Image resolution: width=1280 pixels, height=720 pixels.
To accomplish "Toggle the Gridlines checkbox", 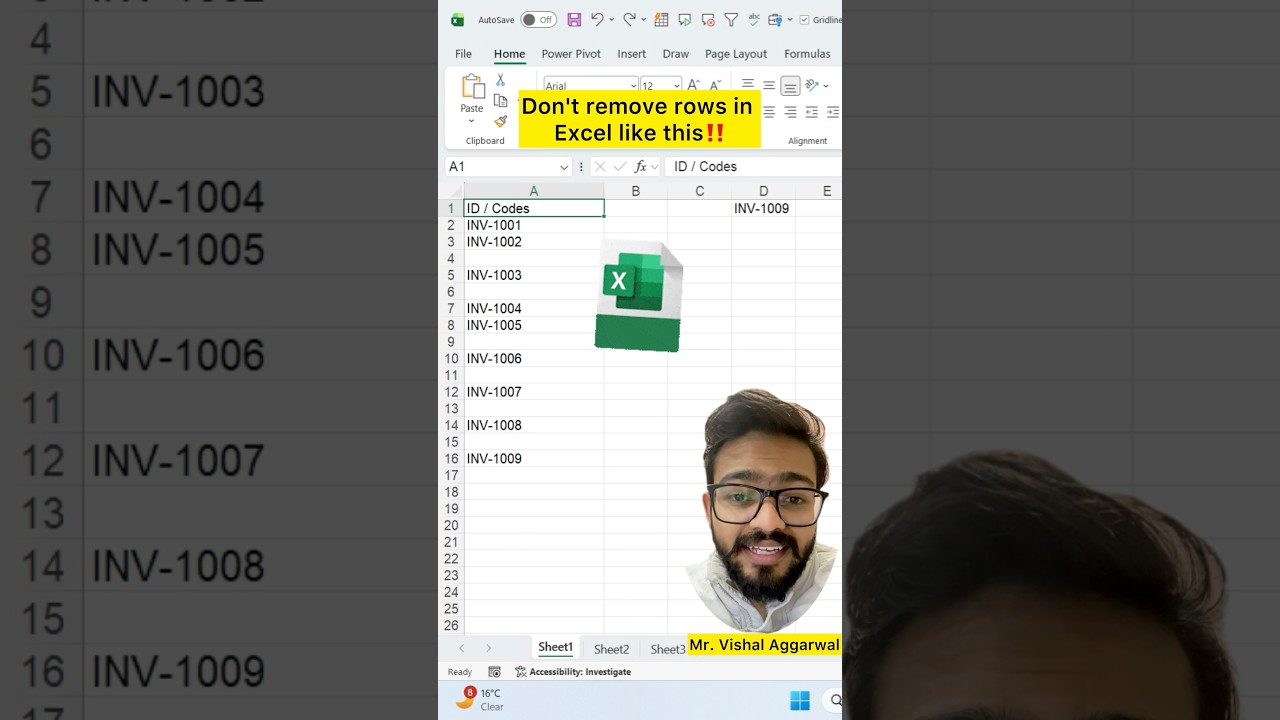I will [x=804, y=19].
